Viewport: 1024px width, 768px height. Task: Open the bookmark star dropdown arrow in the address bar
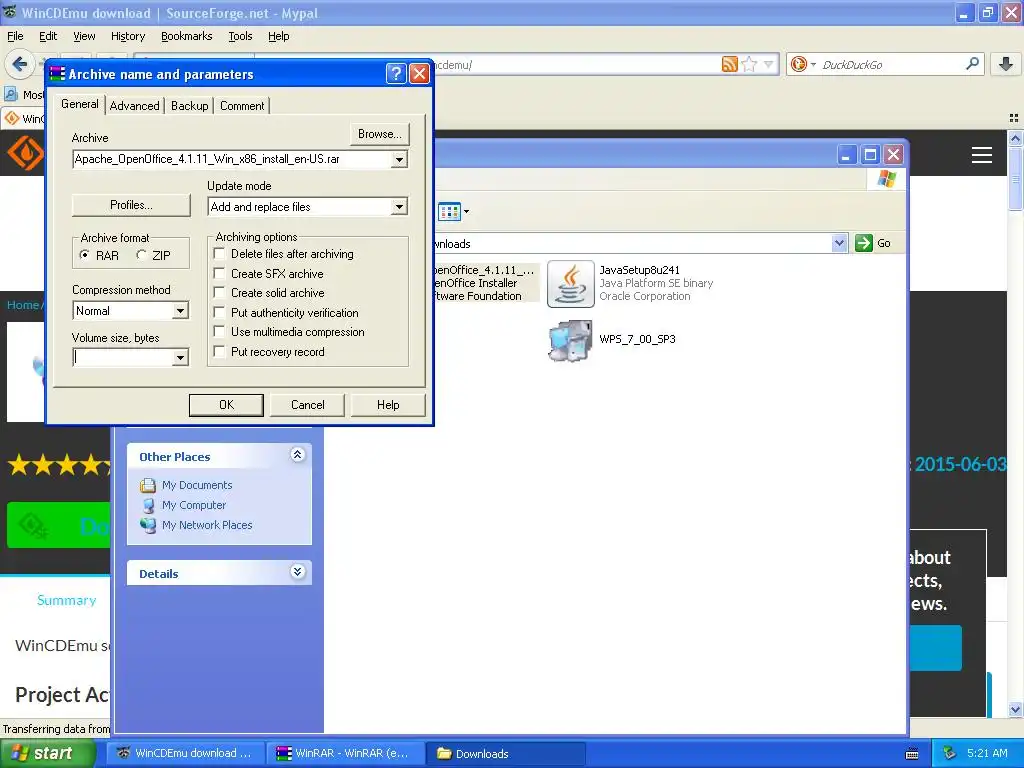[x=769, y=64]
